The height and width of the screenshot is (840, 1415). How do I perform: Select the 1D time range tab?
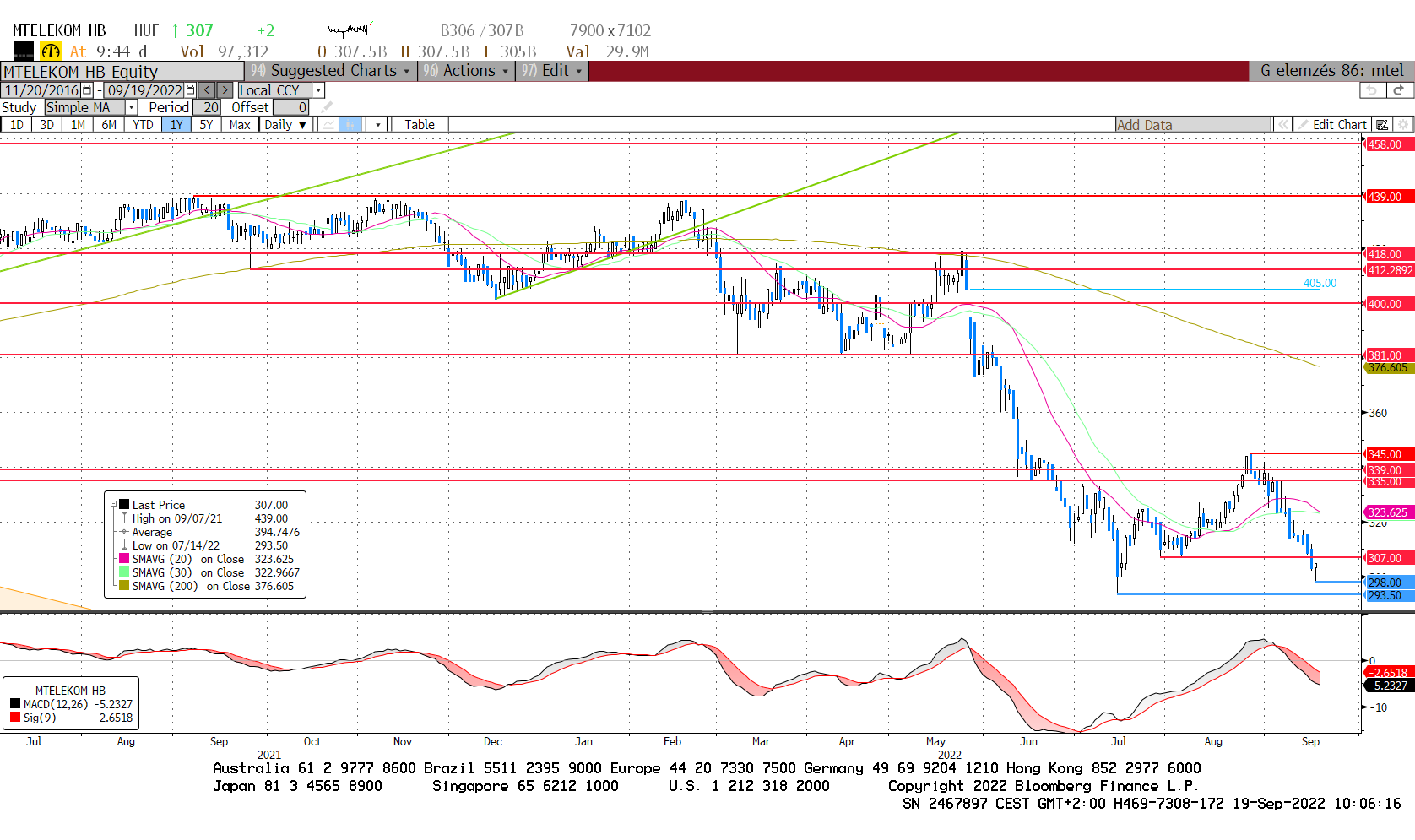16,125
